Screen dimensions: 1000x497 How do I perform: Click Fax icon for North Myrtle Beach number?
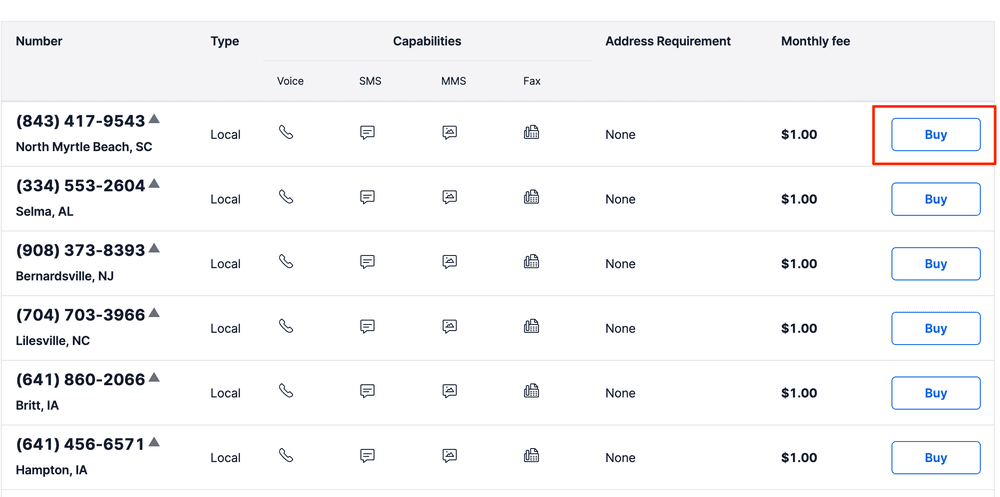531,132
